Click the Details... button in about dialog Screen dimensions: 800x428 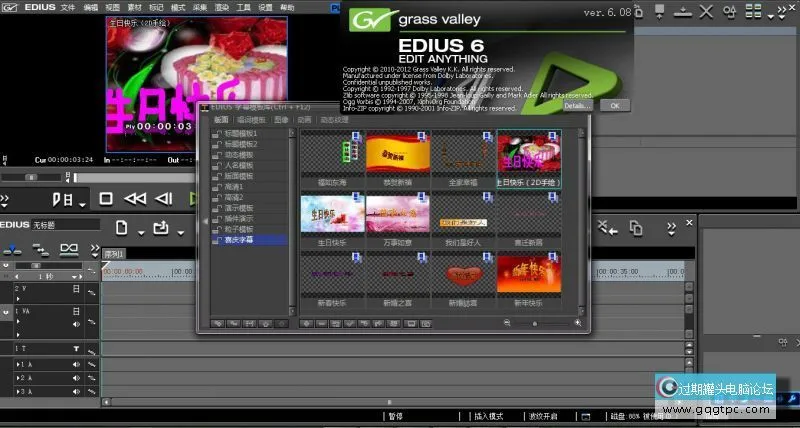click(x=577, y=104)
